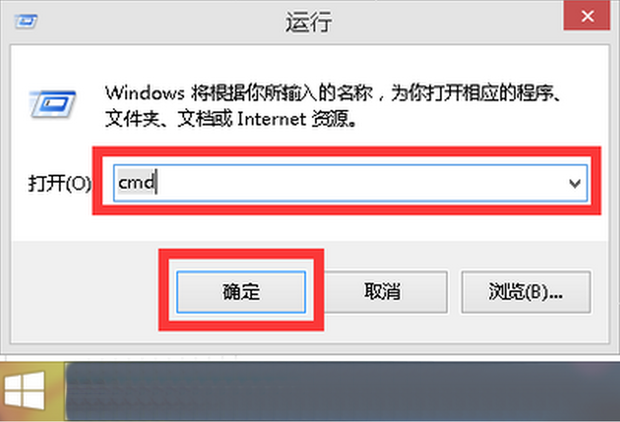Place cursor on the cmd text
The width and height of the screenshot is (620, 422).
pos(136,183)
